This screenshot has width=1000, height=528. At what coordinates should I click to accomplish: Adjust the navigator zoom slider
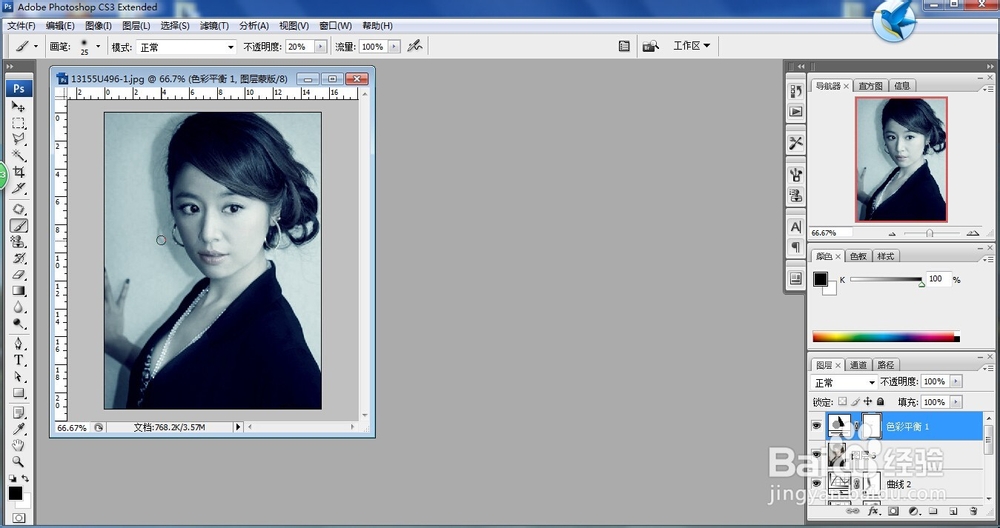pyautogui.click(x=930, y=233)
